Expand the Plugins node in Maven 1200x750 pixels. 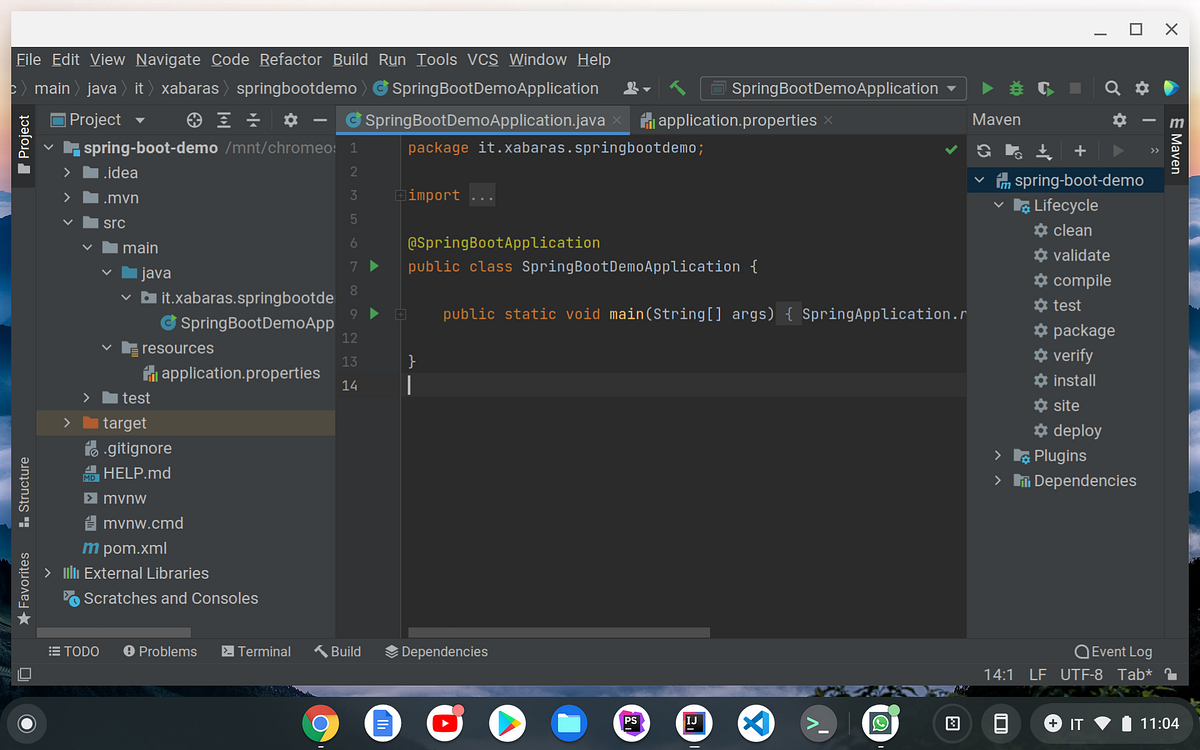tap(998, 455)
